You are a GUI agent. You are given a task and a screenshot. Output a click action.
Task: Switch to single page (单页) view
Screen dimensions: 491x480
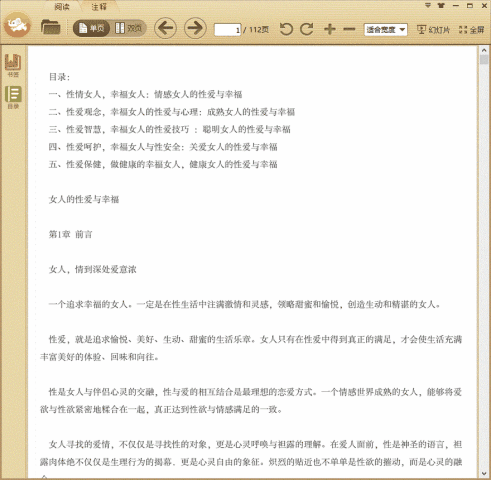[x=92, y=28]
